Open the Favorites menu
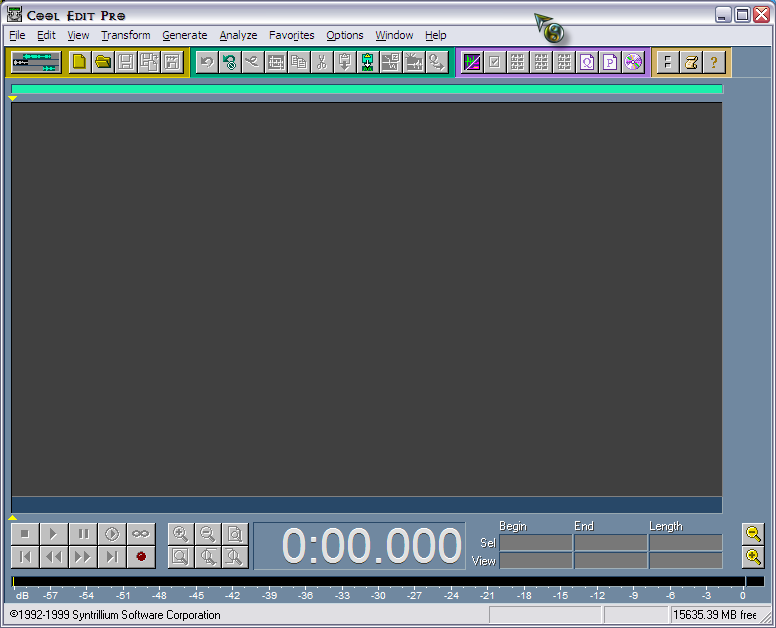776x628 pixels. [x=291, y=35]
